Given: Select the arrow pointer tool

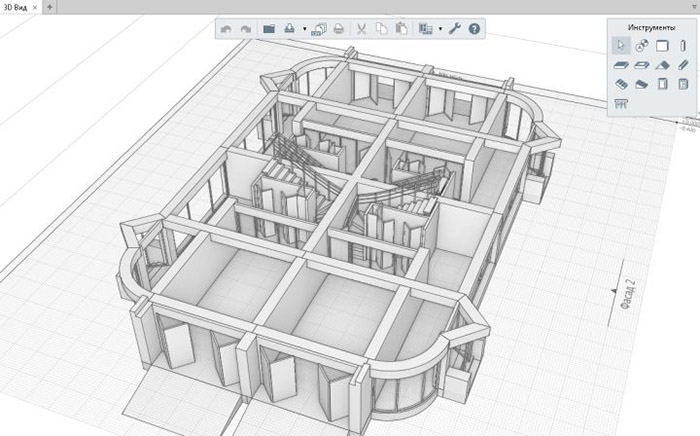Looking at the screenshot, I should pos(620,45).
